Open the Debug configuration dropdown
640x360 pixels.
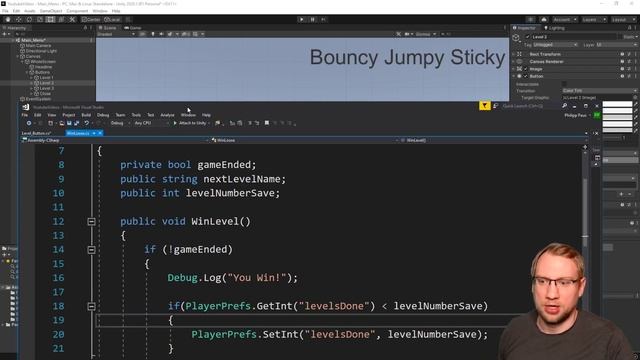120,123
